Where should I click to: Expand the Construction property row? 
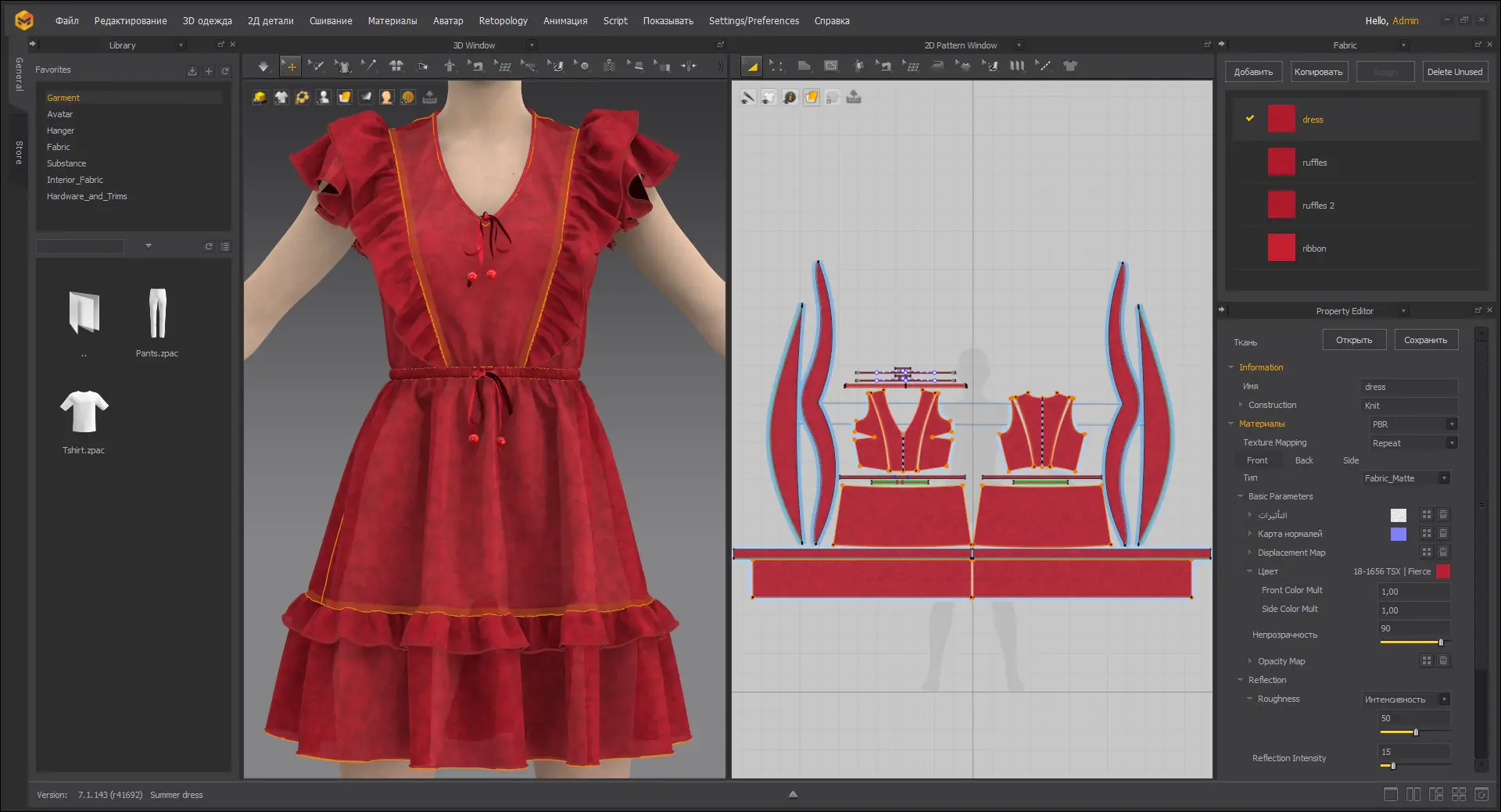[x=1241, y=405]
